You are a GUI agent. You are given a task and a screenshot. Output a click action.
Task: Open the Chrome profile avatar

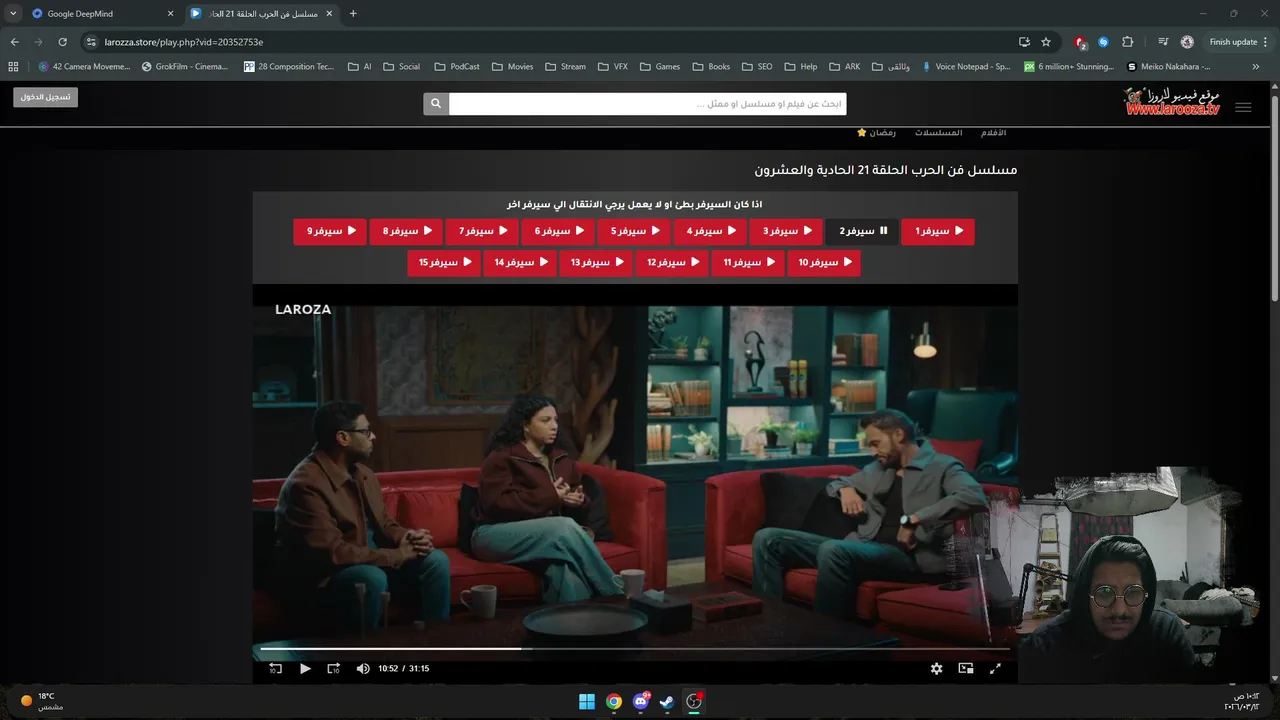(x=1187, y=42)
